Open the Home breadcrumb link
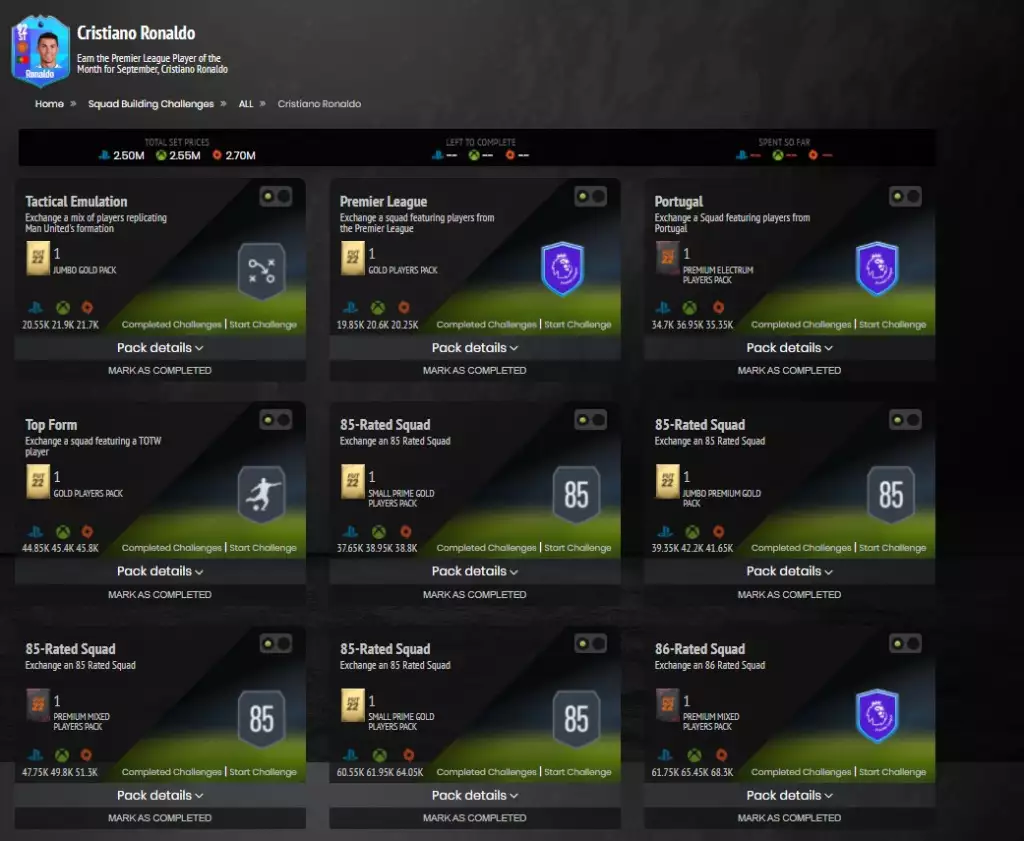 click(49, 104)
